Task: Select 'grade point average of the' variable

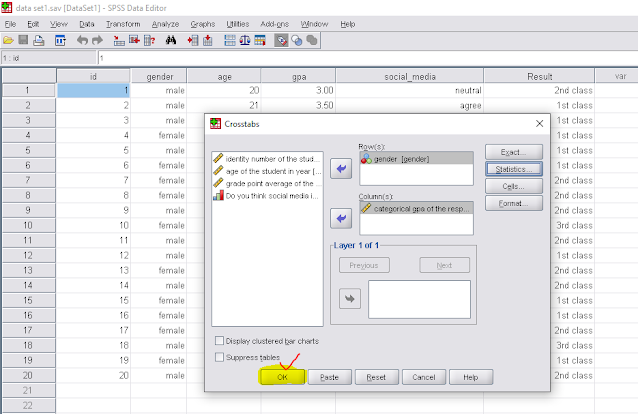Action: coord(267,184)
